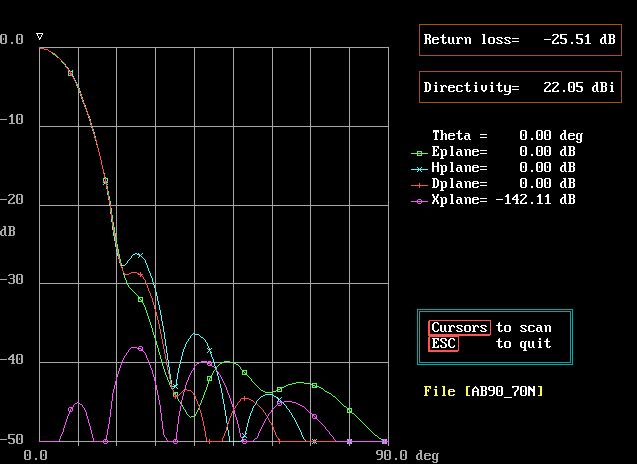637x464 pixels.
Task: Click the dB y-axis unit label
Action: coord(8,232)
